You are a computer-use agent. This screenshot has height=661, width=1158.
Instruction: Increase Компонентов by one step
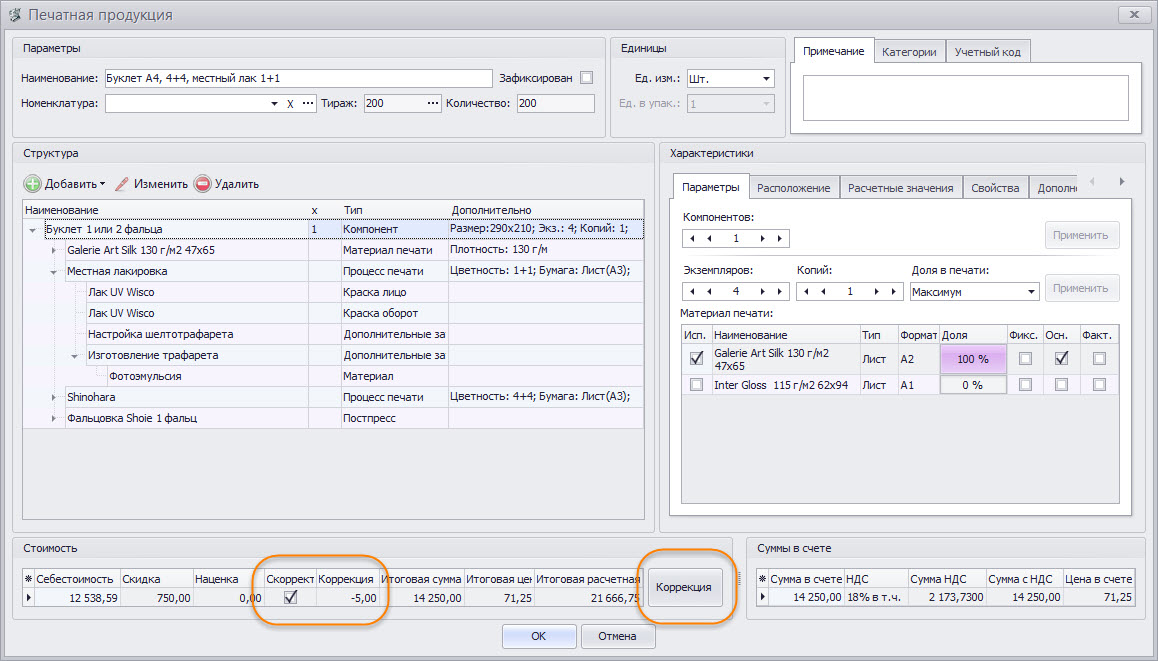762,239
